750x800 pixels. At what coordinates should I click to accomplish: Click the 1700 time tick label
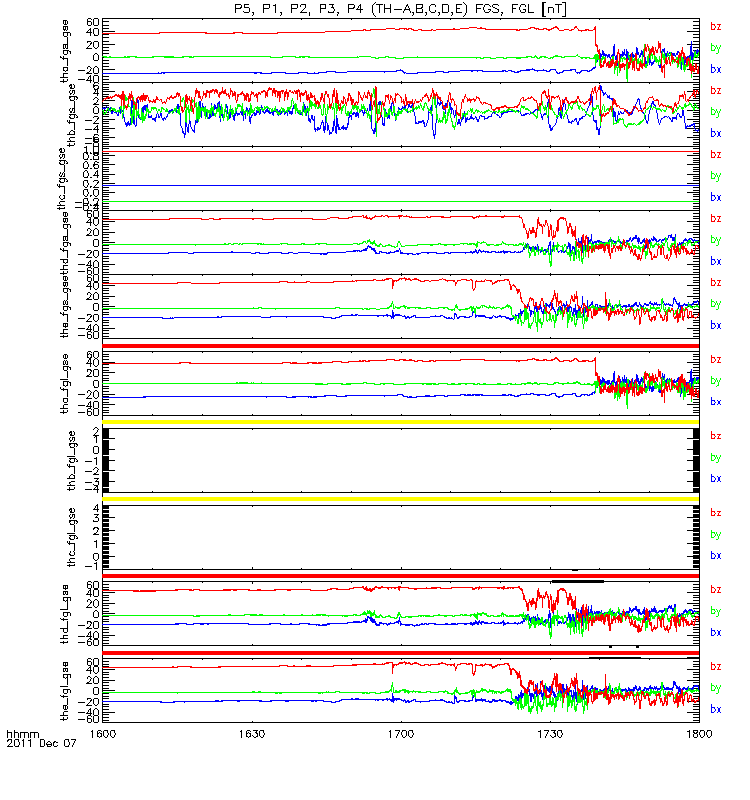click(401, 734)
